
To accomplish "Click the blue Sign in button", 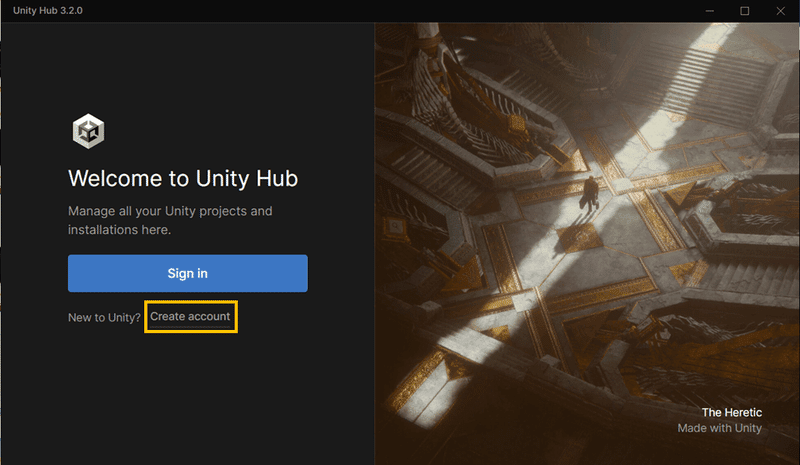I will click(188, 273).
